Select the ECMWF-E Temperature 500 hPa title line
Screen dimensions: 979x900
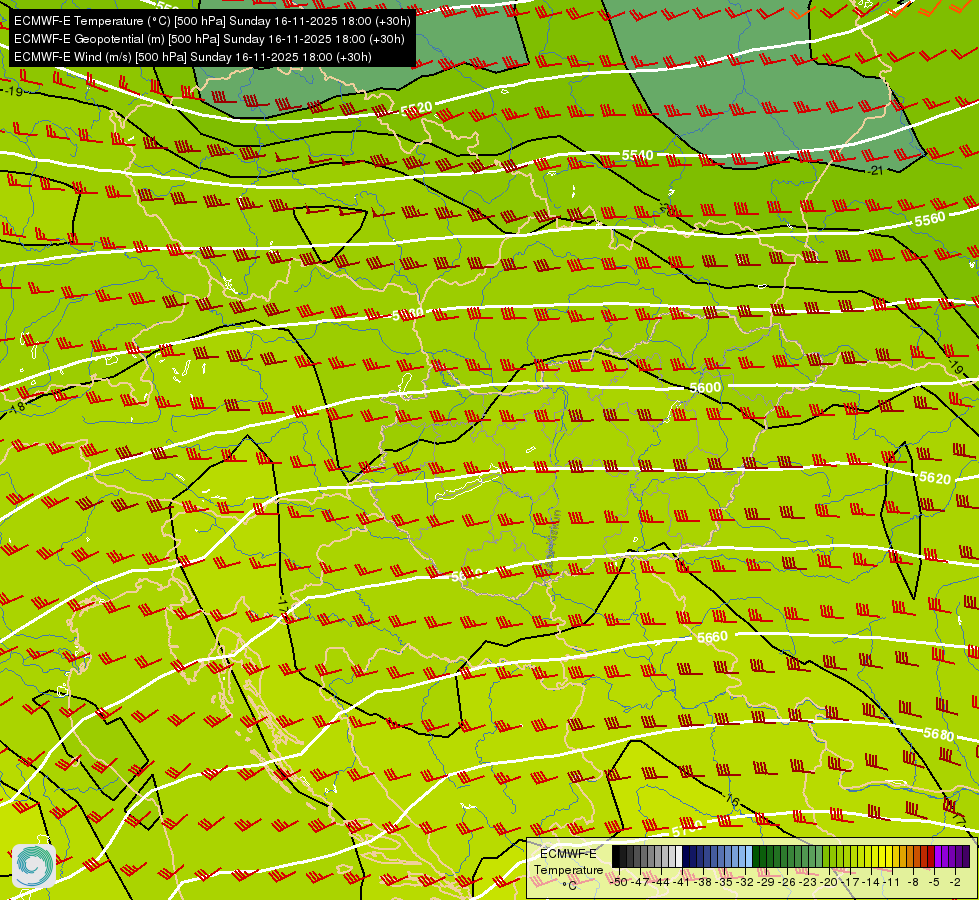[212, 21]
